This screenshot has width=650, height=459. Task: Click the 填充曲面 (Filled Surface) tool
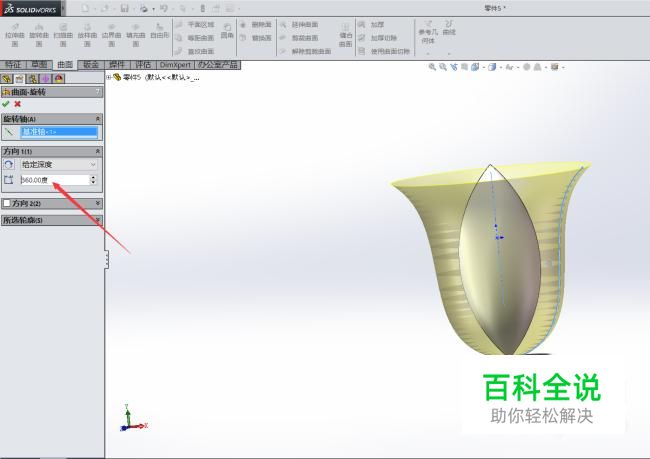pos(136,35)
